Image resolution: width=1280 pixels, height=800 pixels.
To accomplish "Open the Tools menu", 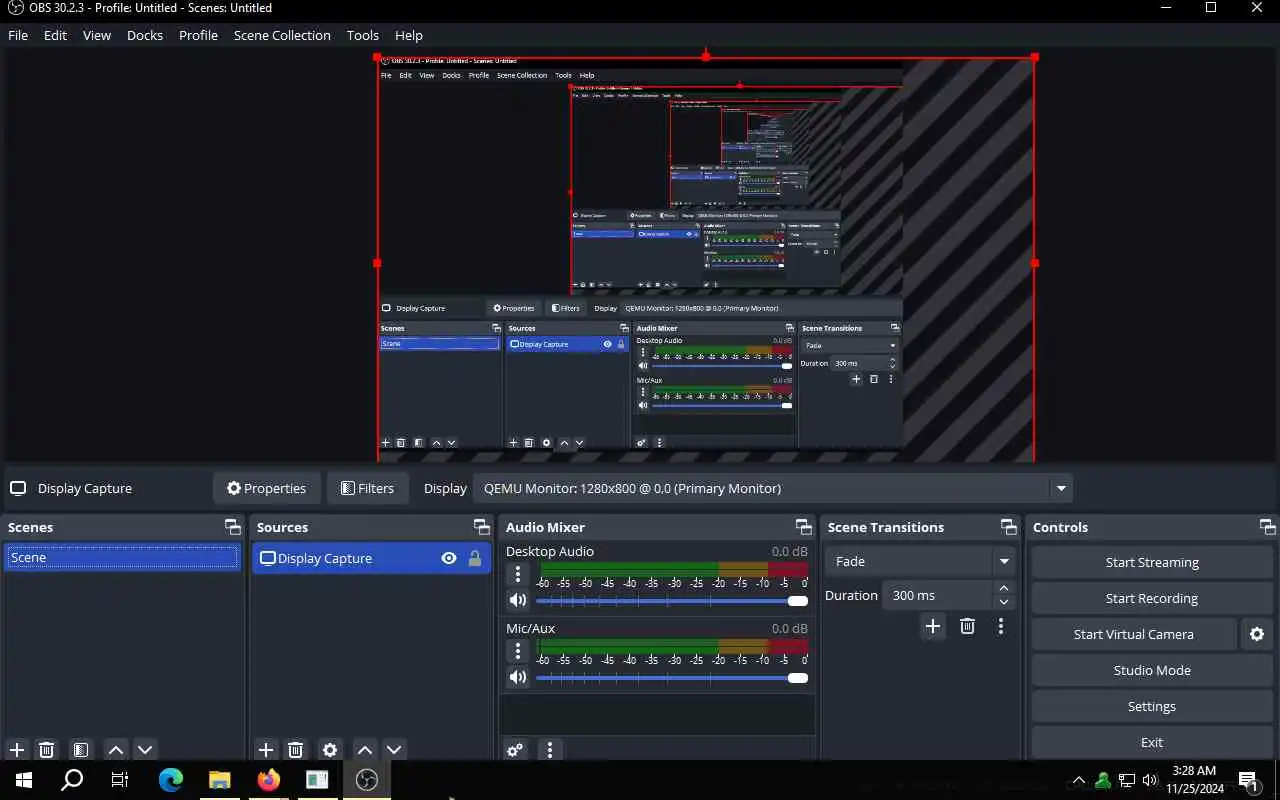I will [x=363, y=35].
